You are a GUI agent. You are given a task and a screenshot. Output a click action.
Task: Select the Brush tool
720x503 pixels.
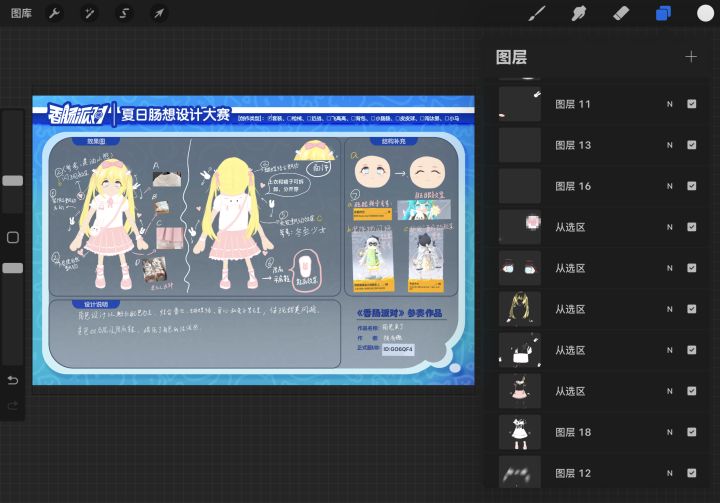point(537,13)
